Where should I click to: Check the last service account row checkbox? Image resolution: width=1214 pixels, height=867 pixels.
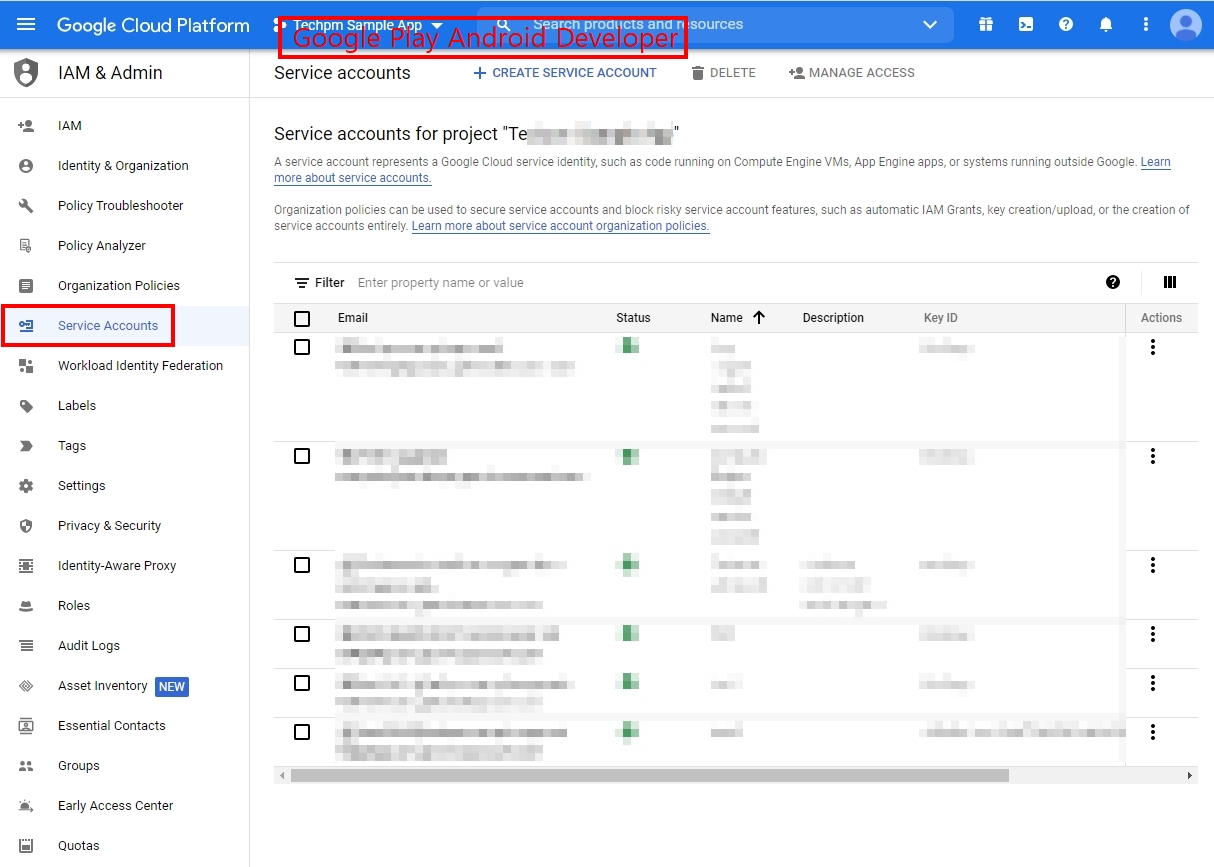[302, 732]
